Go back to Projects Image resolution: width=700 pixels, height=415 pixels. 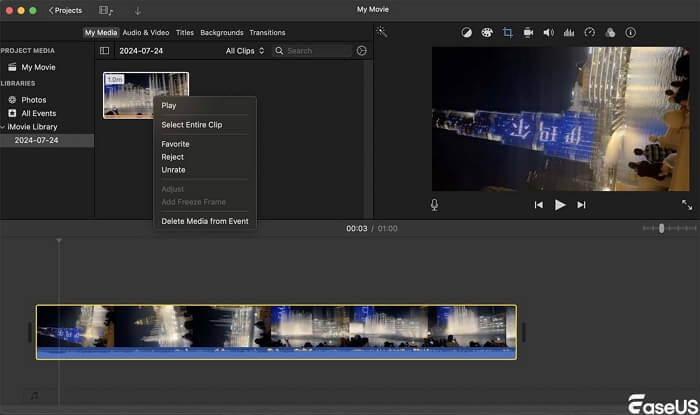pyautogui.click(x=66, y=10)
